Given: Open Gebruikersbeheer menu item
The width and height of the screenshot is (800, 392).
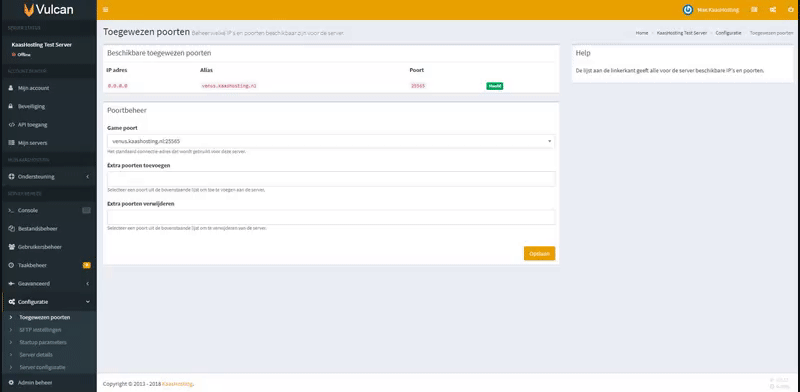Looking at the screenshot, I should [48, 247].
